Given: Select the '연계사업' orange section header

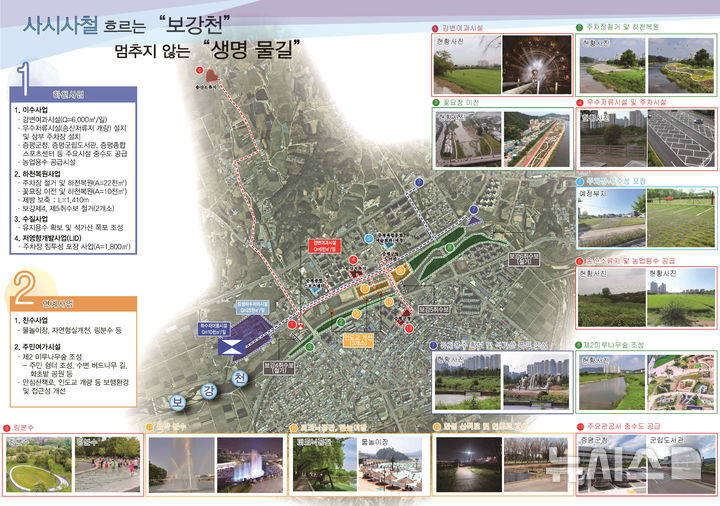Looking at the screenshot, I should coord(73,304).
